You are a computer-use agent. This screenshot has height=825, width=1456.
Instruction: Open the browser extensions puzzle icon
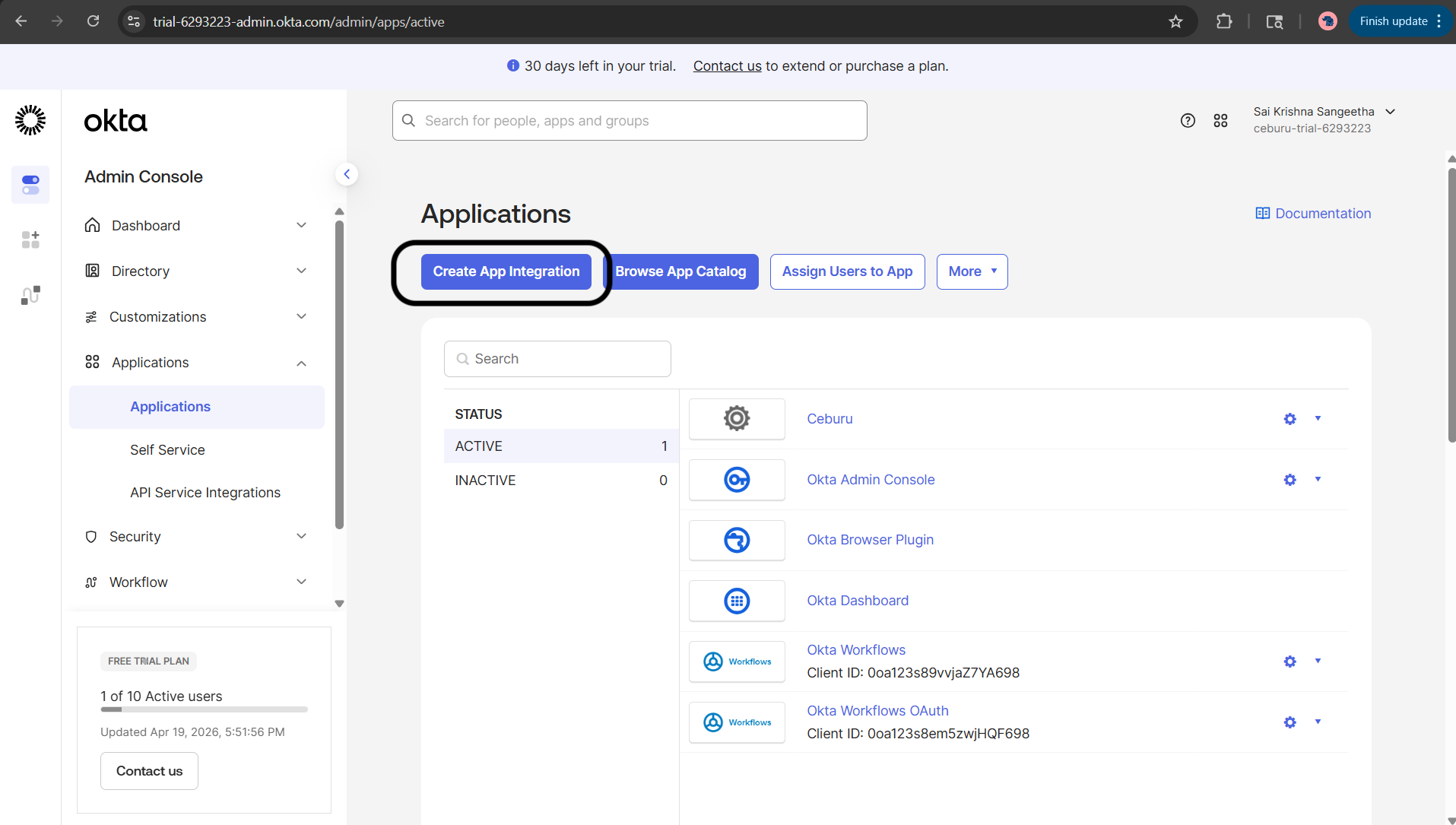1223,21
